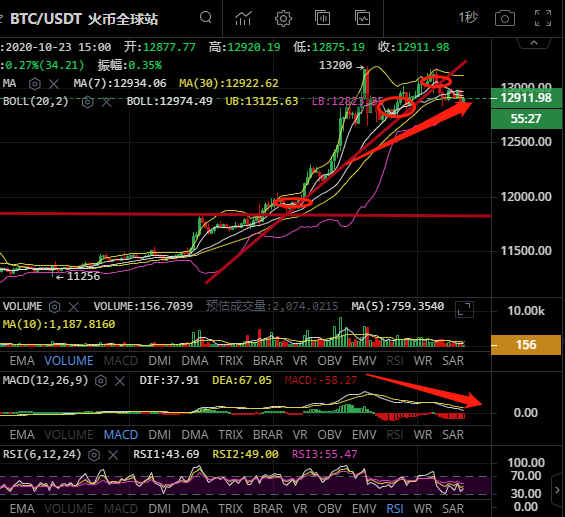The image size is (565, 517).
Task: Click the MA(10):1,187.8160 volume readout
Action: click(x=59, y=324)
